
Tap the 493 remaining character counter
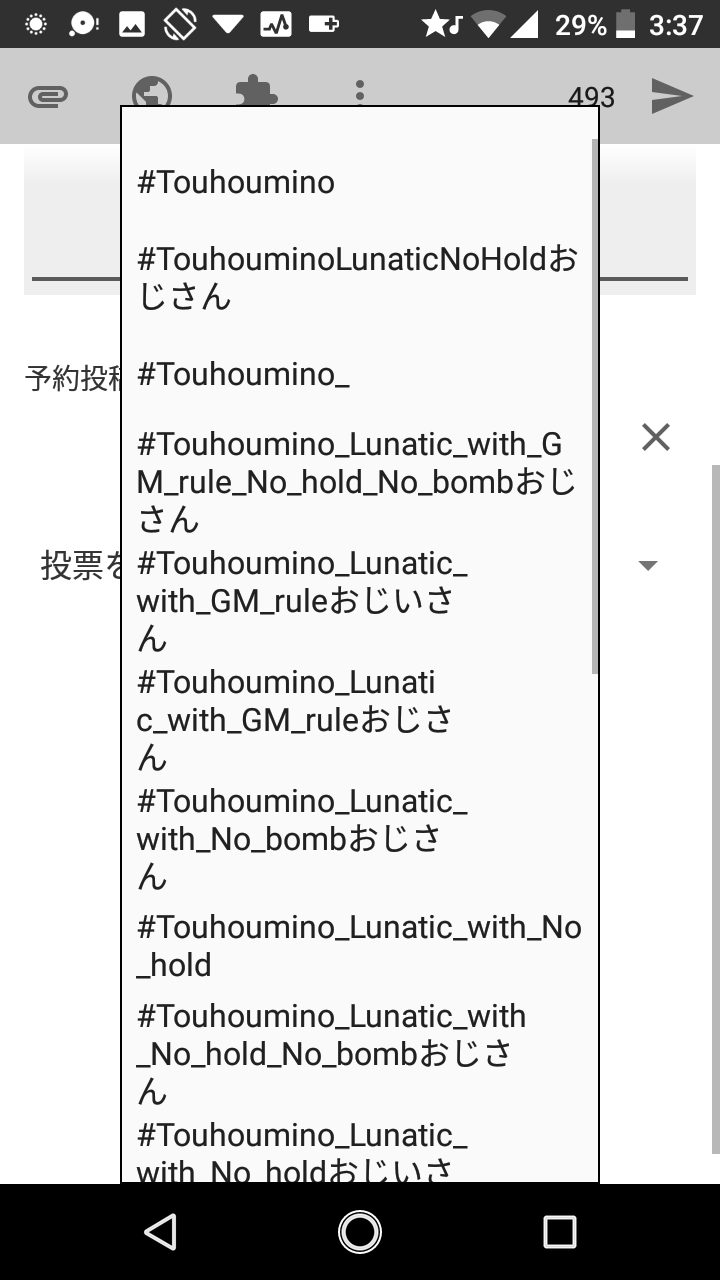coord(591,97)
